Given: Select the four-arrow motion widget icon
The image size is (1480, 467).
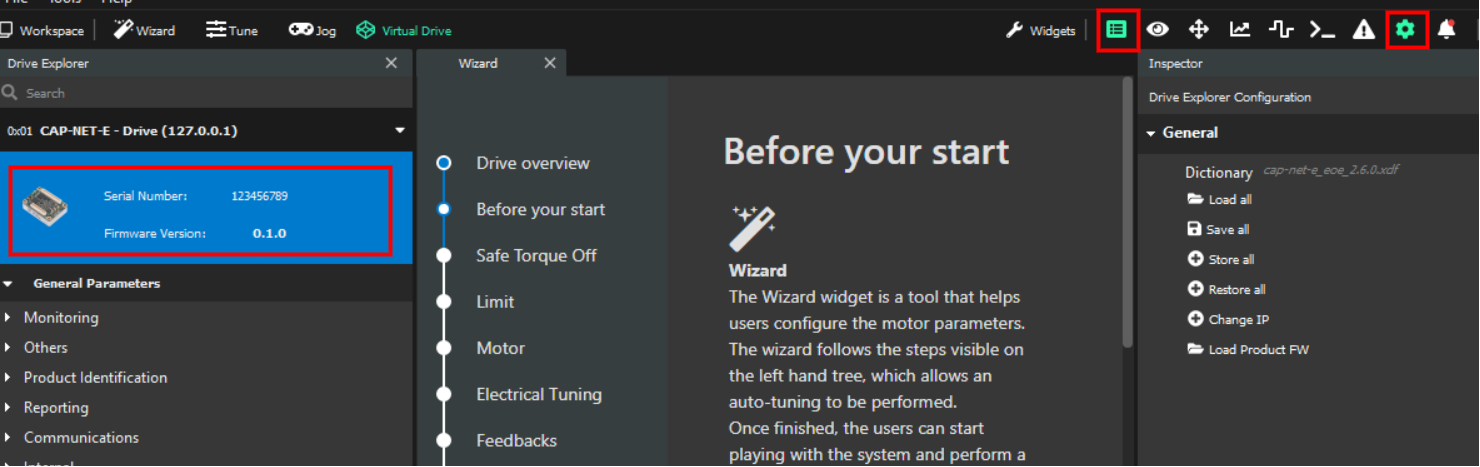Looking at the screenshot, I should pyautogui.click(x=1199, y=30).
